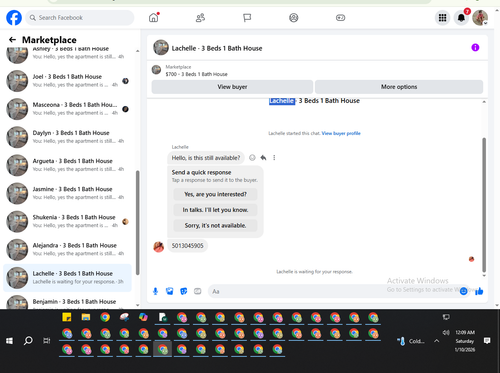Image resolution: width=500 pixels, height=373 pixels.
Task: Open conversation information purple icon
Action: click(x=475, y=48)
